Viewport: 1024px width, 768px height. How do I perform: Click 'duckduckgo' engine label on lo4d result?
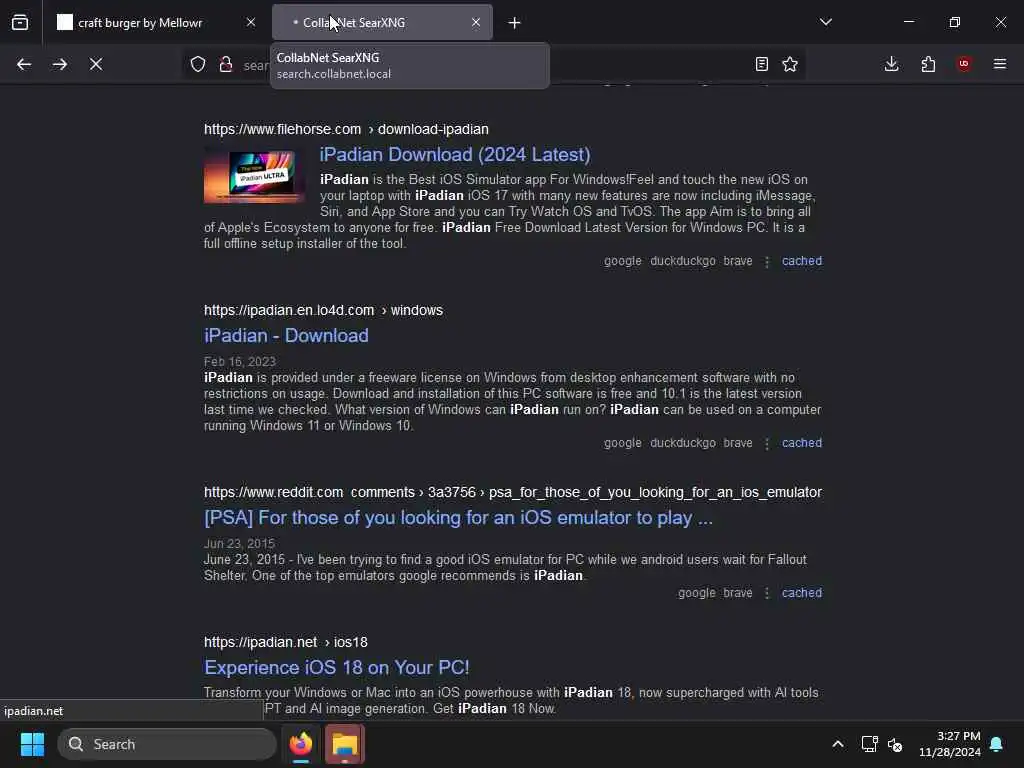point(682,443)
